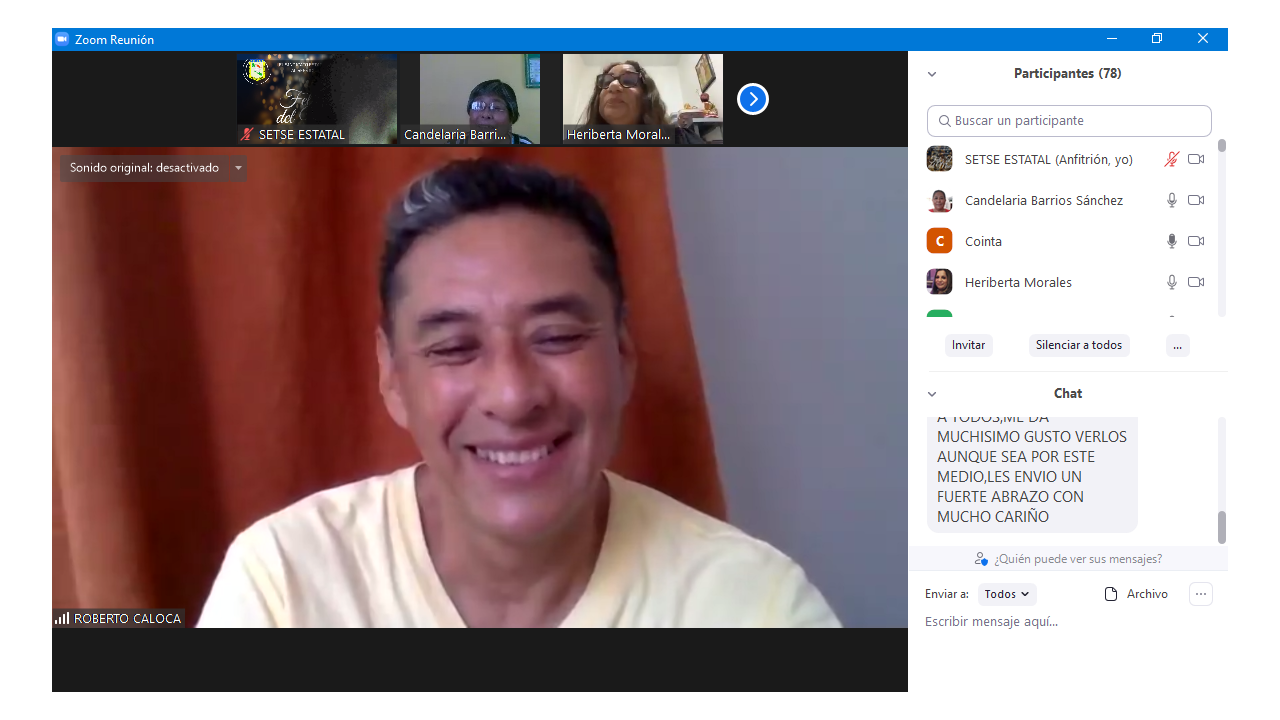1280x720 pixels.
Task: Click the Chat panel title
Action: tap(1068, 394)
